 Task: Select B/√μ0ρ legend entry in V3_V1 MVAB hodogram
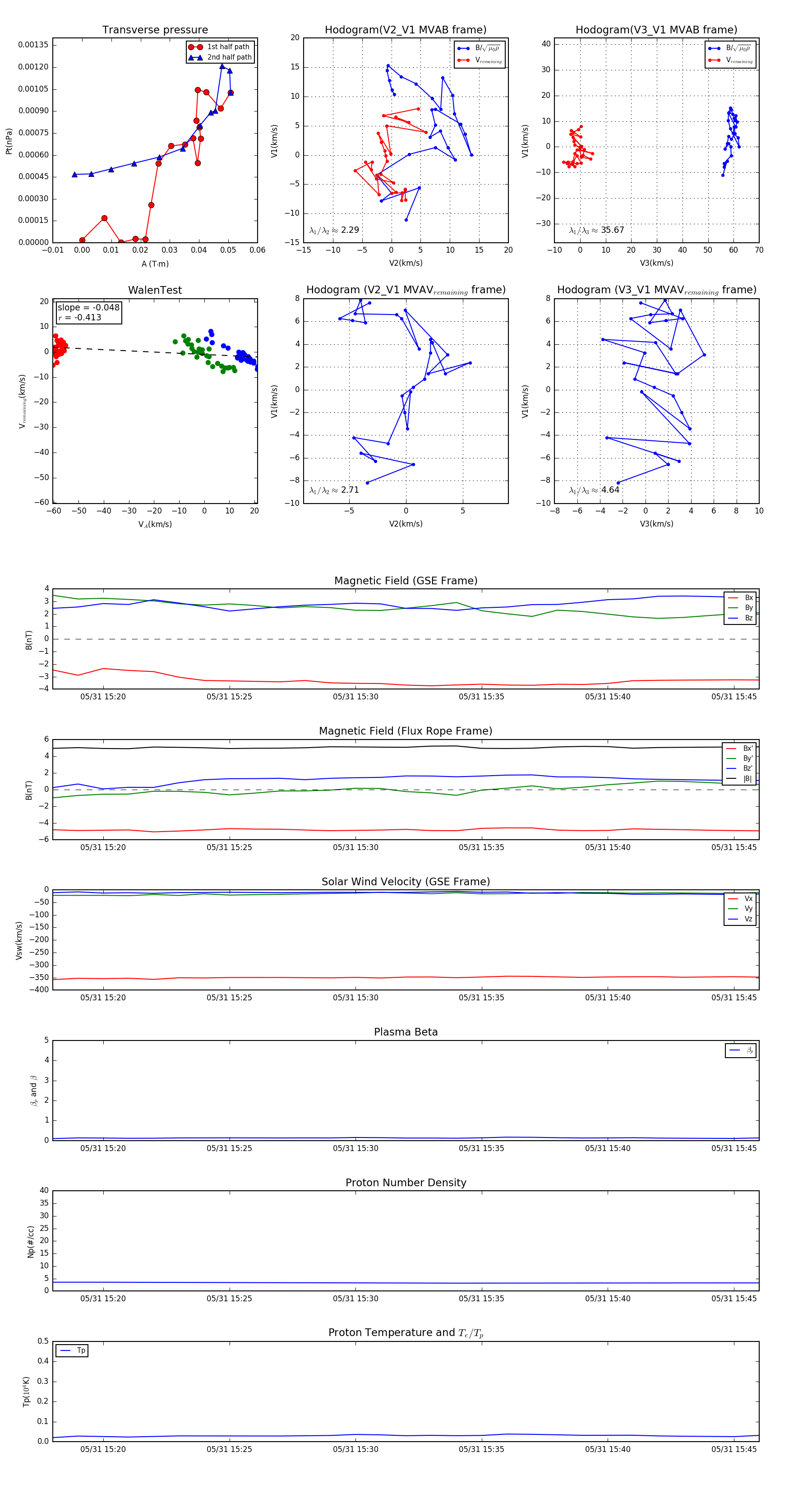[729, 48]
